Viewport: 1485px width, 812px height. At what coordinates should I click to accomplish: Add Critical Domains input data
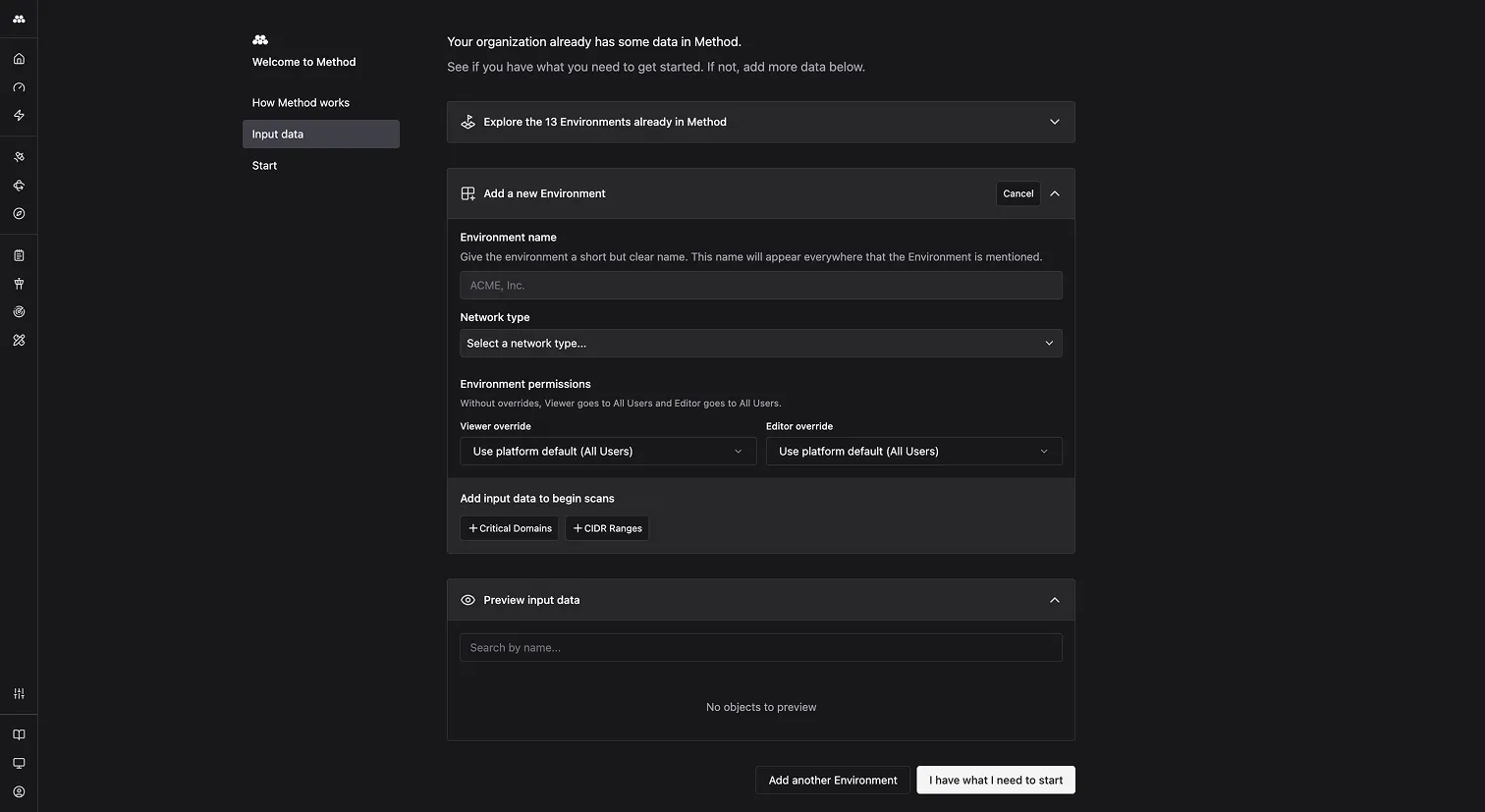click(x=510, y=528)
